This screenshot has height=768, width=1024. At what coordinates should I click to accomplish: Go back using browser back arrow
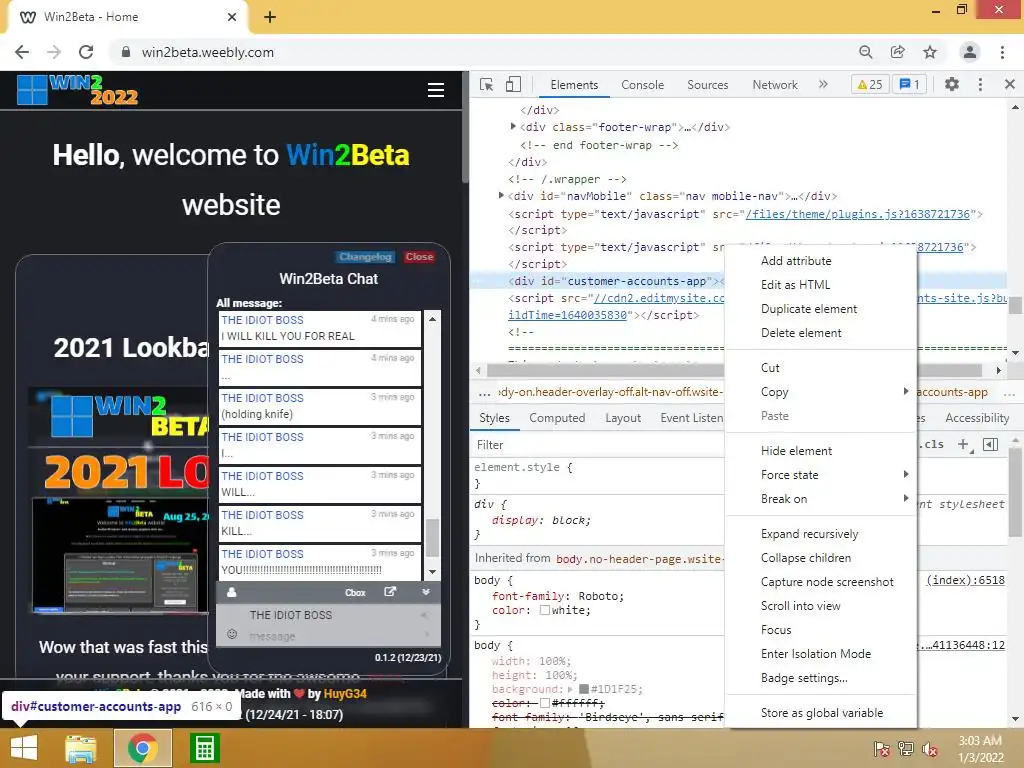pyautogui.click(x=22, y=52)
